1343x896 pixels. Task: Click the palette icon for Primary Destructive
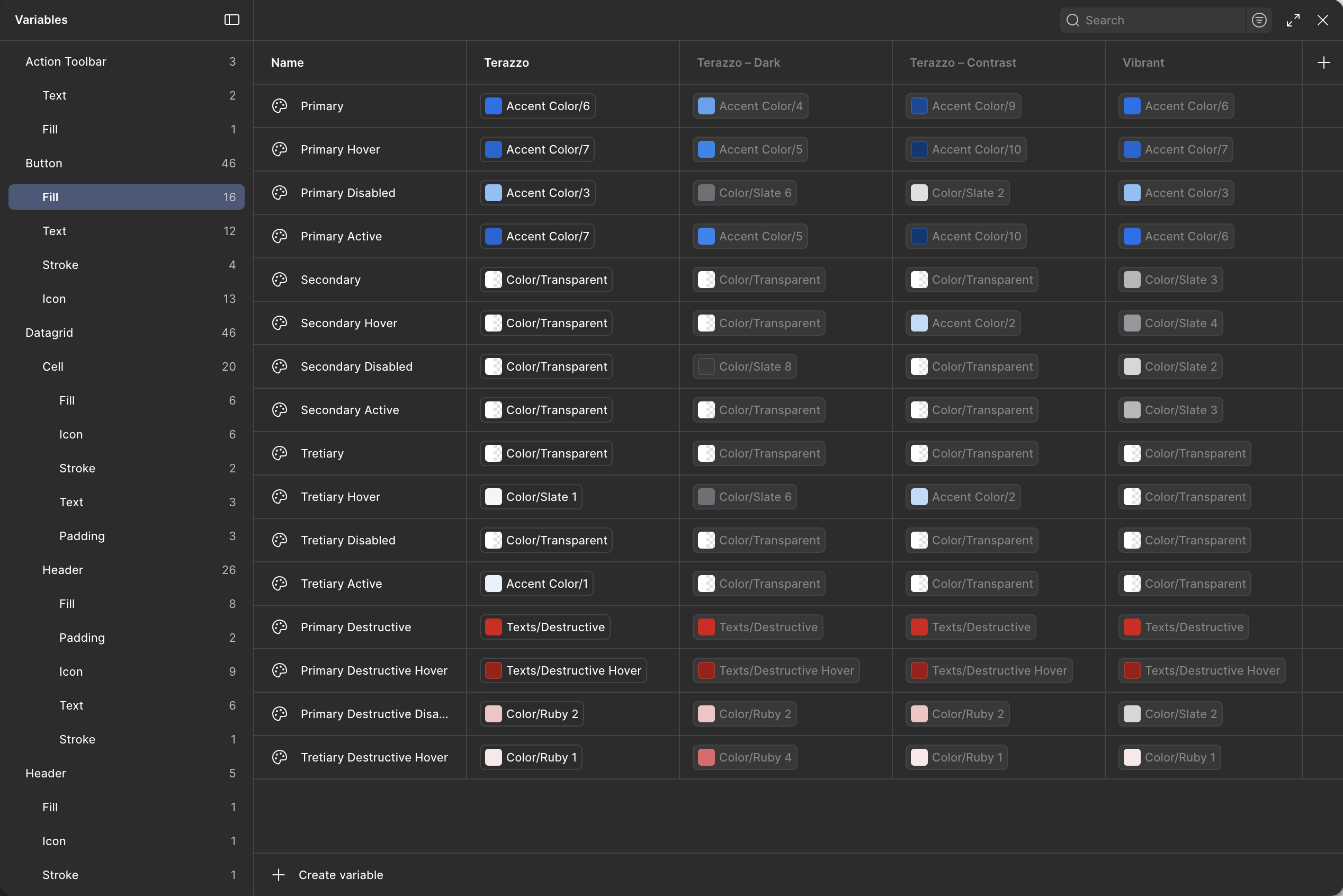[x=280, y=627]
